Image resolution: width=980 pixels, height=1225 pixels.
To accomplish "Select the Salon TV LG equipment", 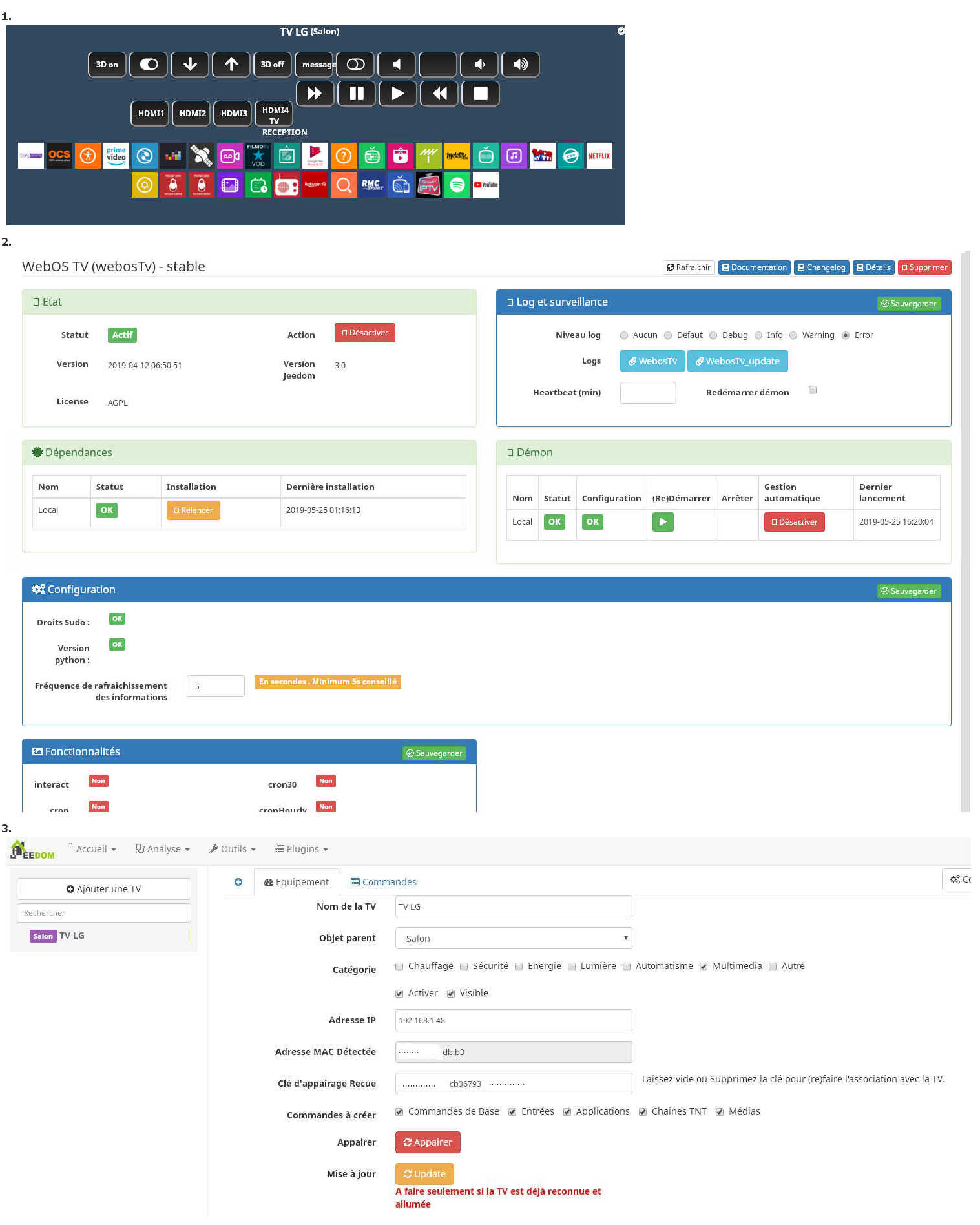I will (103, 936).
